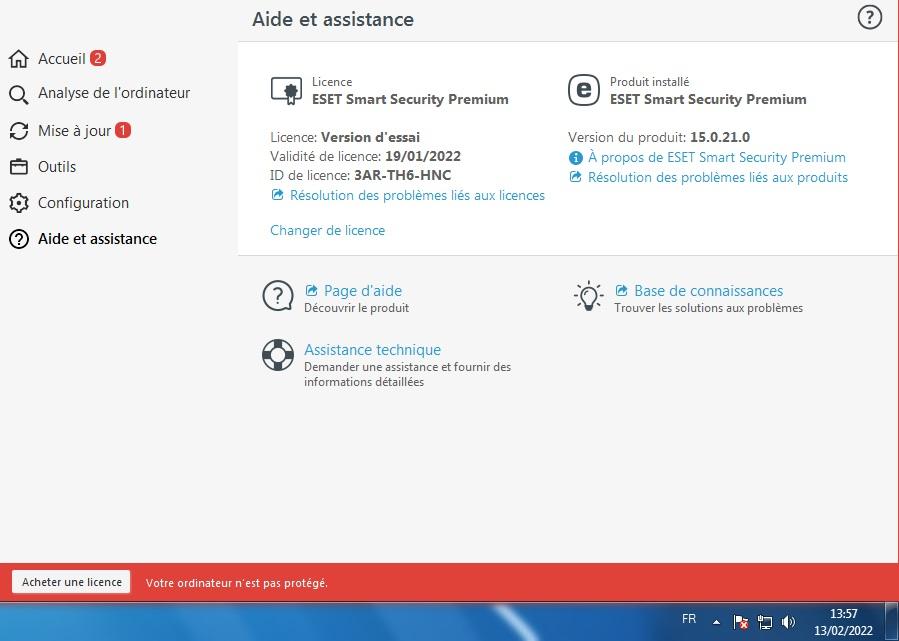Click the product version 15.0.21.0
Viewport: 899px width, 641px height.
[x=720, y=138]
